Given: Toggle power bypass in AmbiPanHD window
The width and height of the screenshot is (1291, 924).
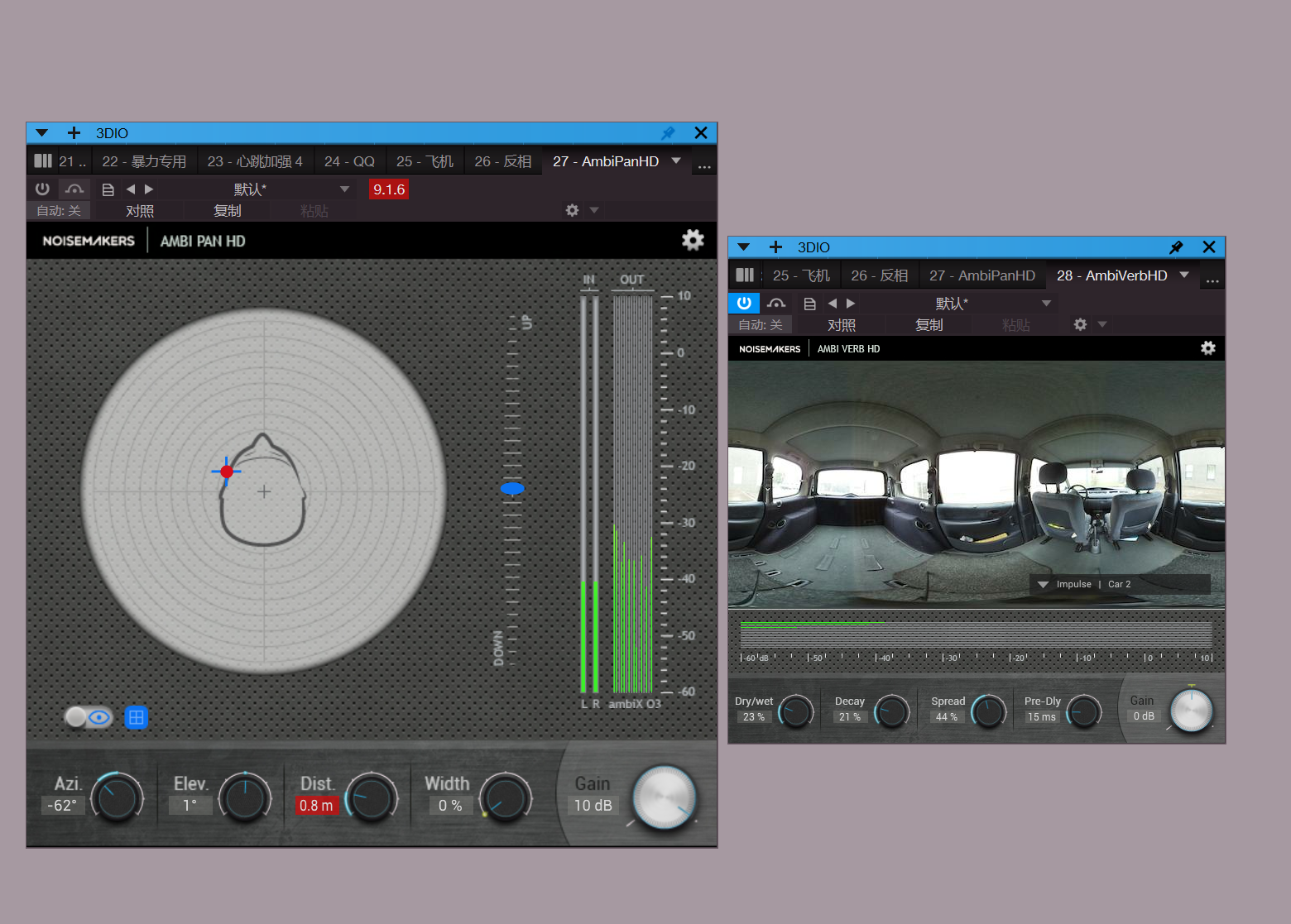Looking at the screenshot, I should click(42, 189).
